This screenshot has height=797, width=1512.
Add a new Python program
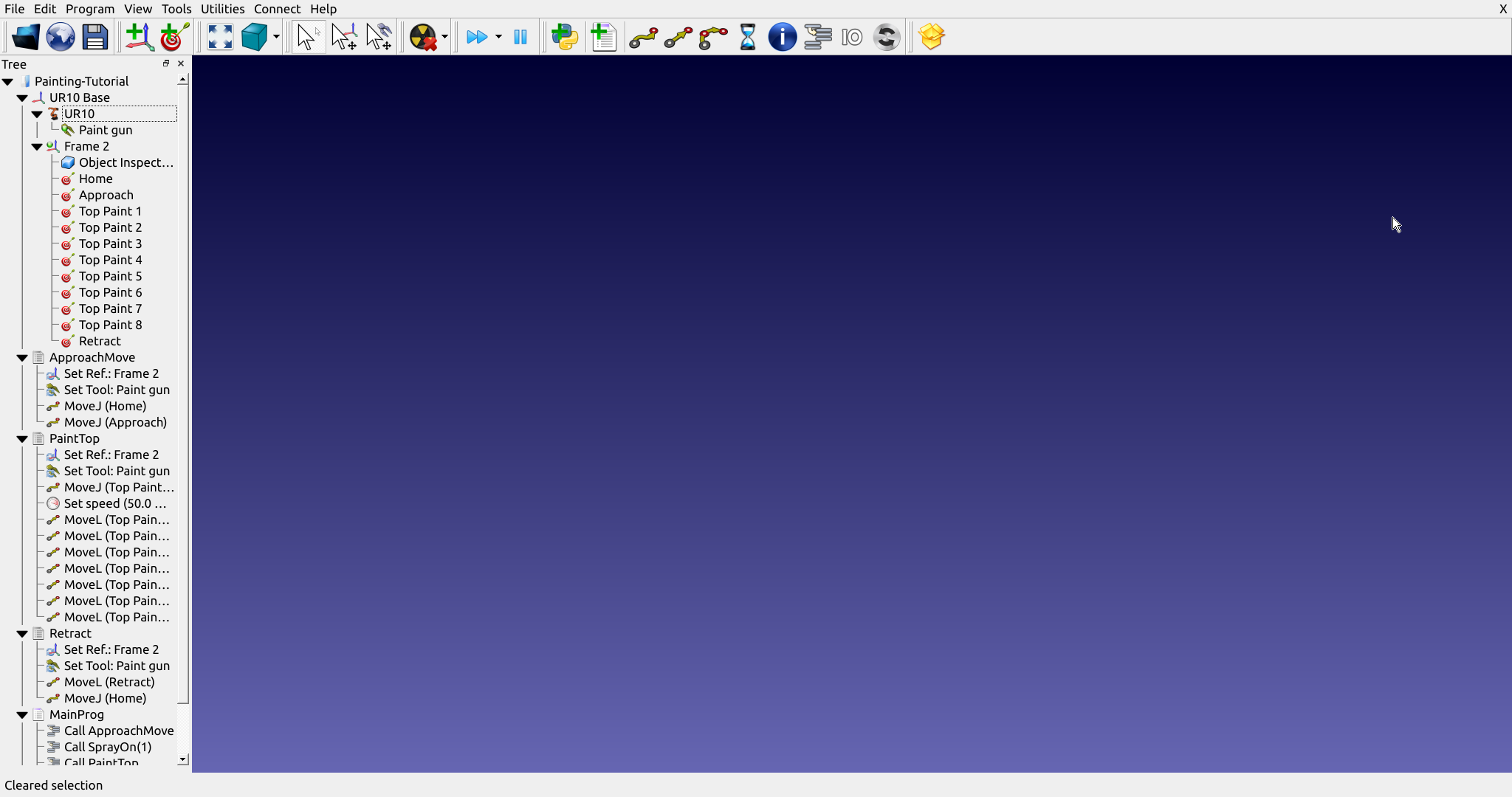point(565,36)
